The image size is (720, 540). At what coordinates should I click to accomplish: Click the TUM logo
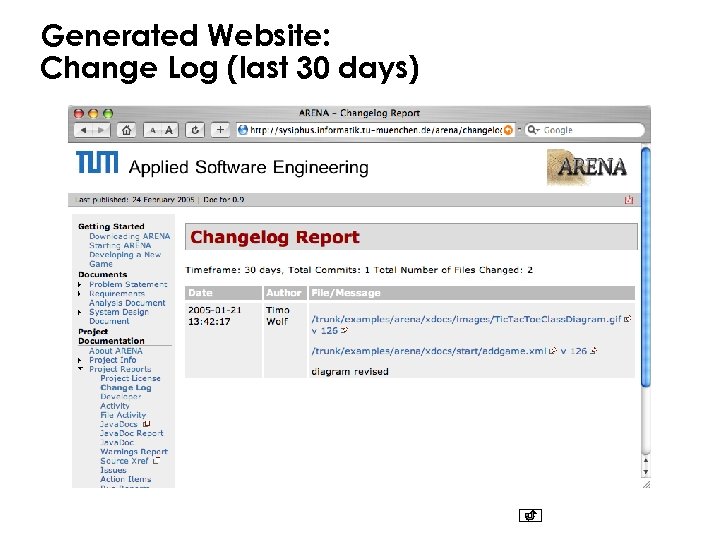[x=100, y=165]
